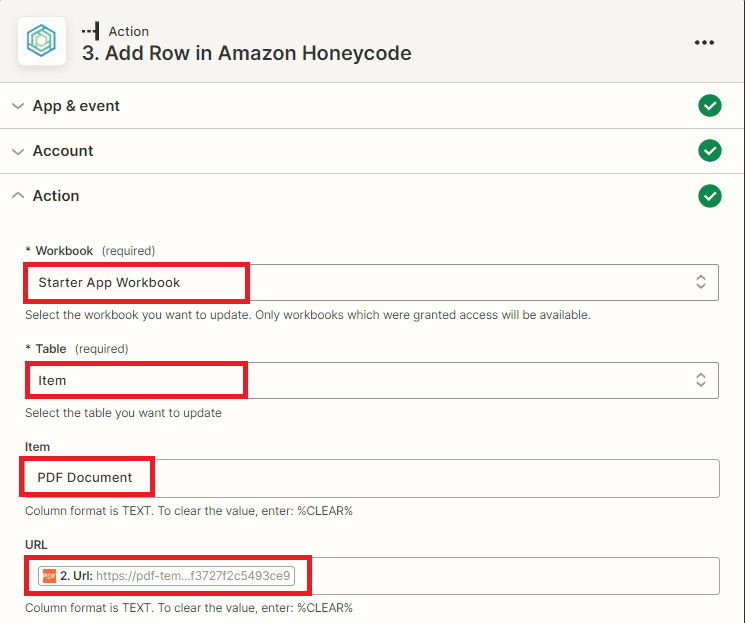745x623 pixels.
Task: Expand the App & event section
Action: (18, 106)
